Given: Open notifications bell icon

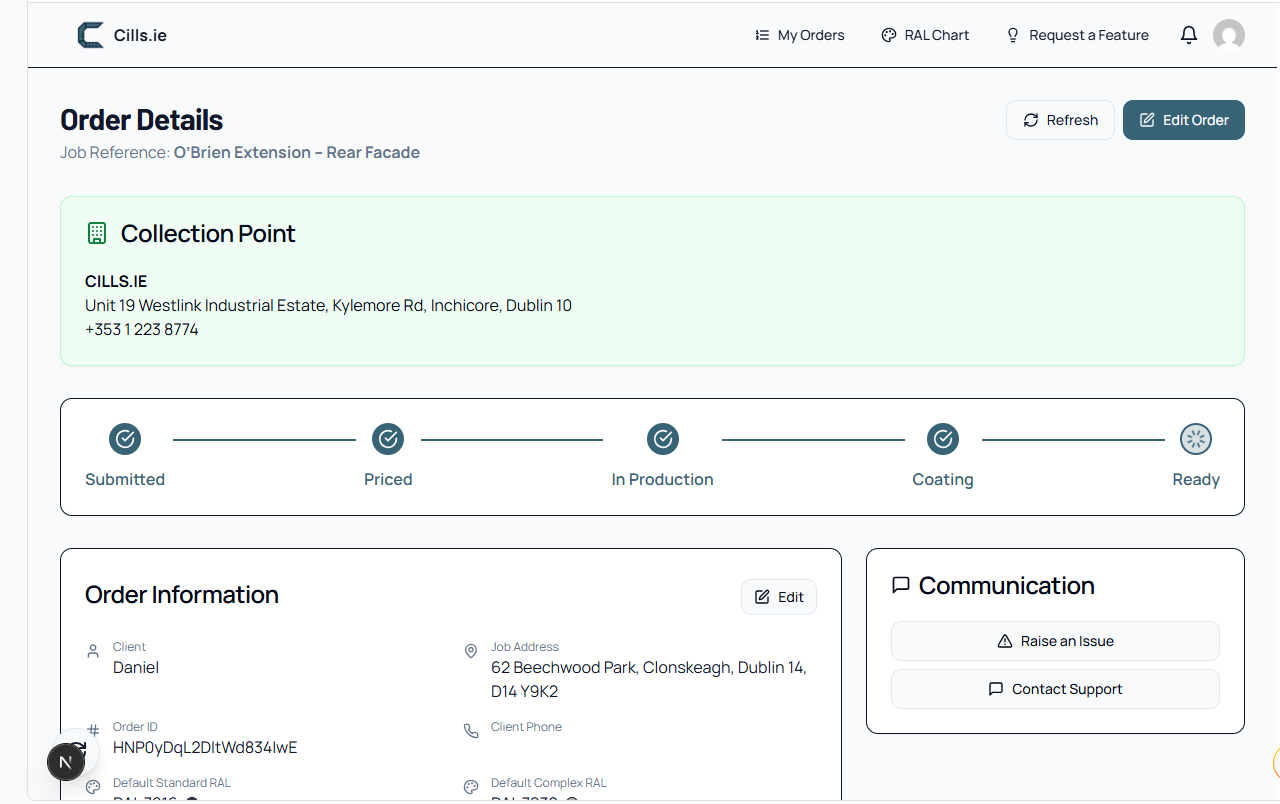Looking at the screenshot, I should point(1189,35).
